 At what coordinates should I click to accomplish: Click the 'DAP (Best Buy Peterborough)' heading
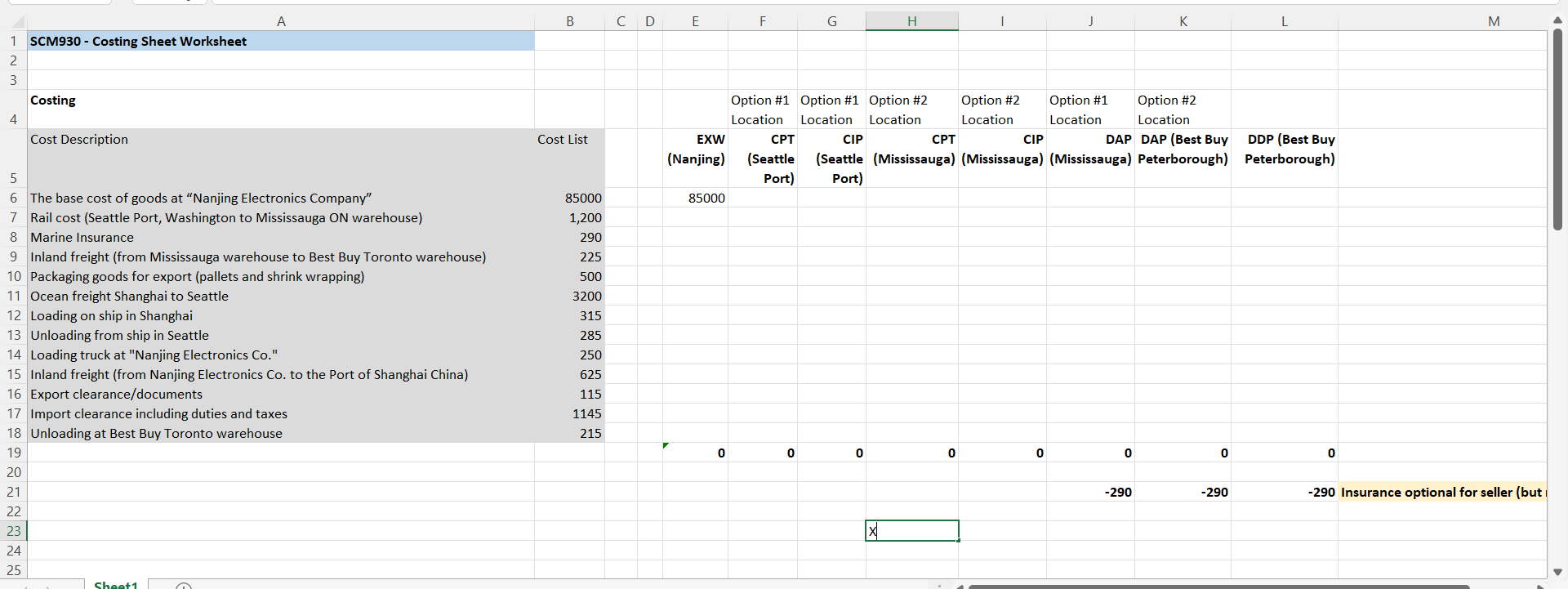point(1183,158)
